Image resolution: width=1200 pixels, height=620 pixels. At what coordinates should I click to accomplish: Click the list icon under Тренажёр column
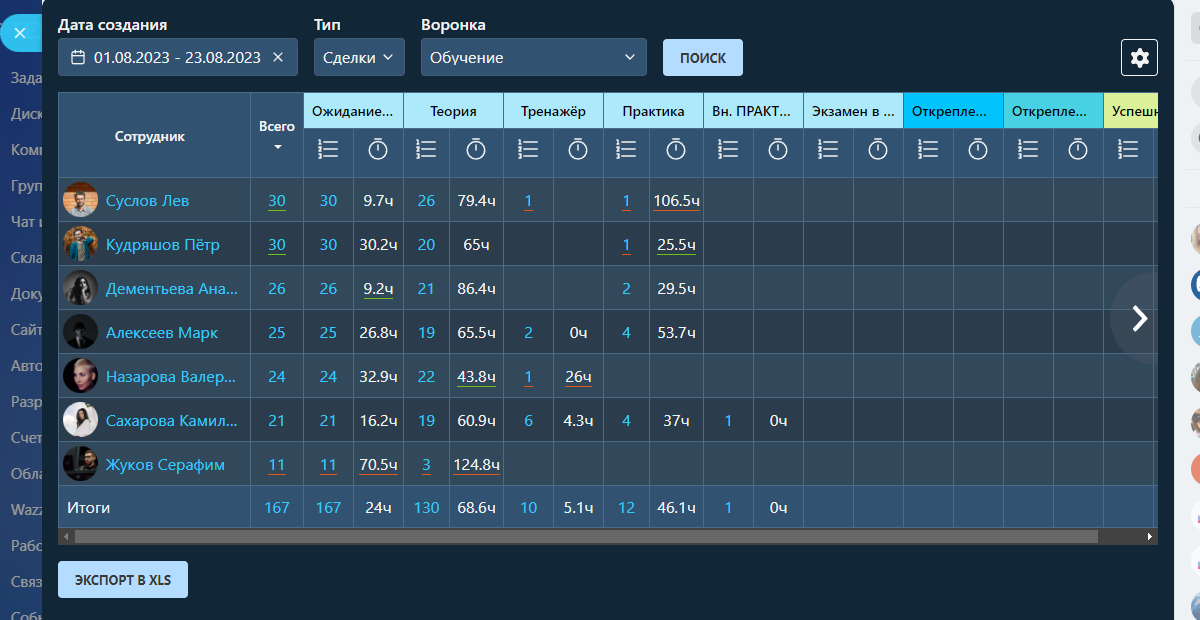coord(528,149)
